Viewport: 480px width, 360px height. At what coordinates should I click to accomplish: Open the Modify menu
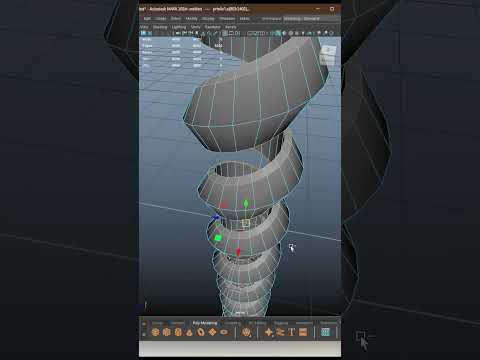pyautogui.click(x=192, y=19)
